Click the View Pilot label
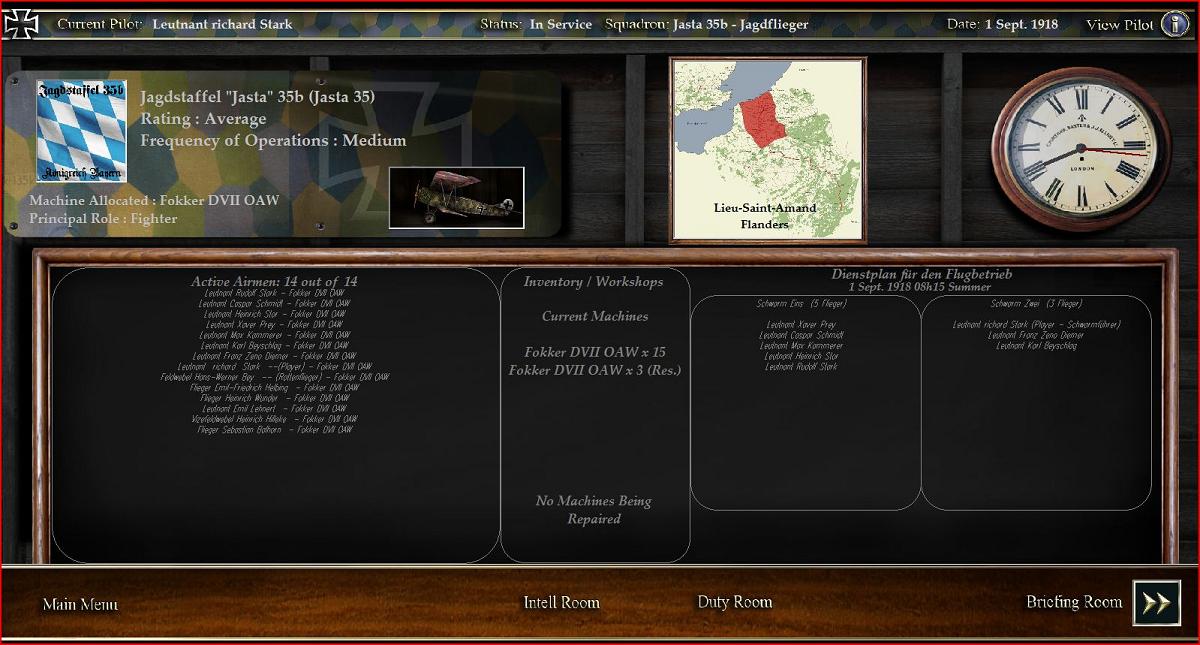 (1120, 25)
